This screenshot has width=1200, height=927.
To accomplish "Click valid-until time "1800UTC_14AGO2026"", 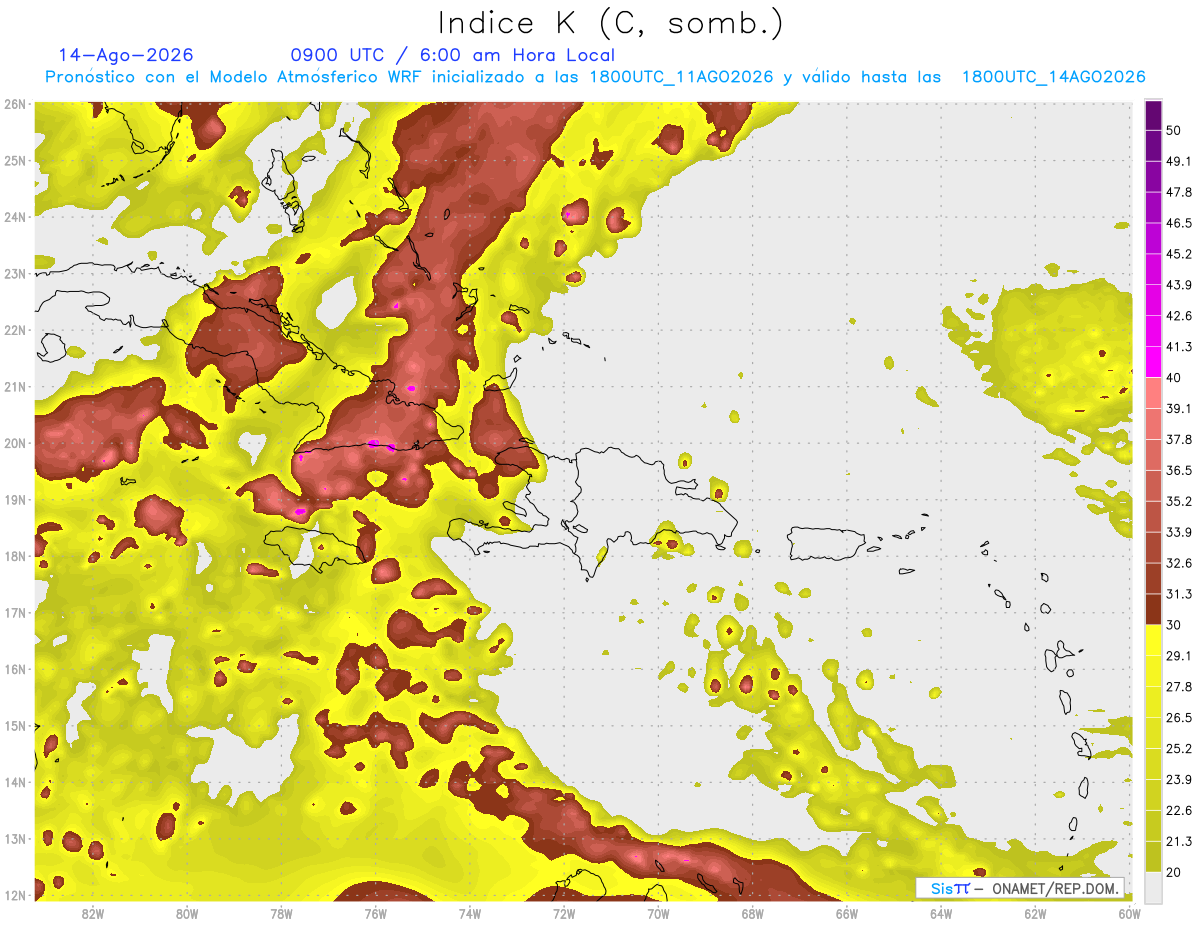I will pos(1053,77).
